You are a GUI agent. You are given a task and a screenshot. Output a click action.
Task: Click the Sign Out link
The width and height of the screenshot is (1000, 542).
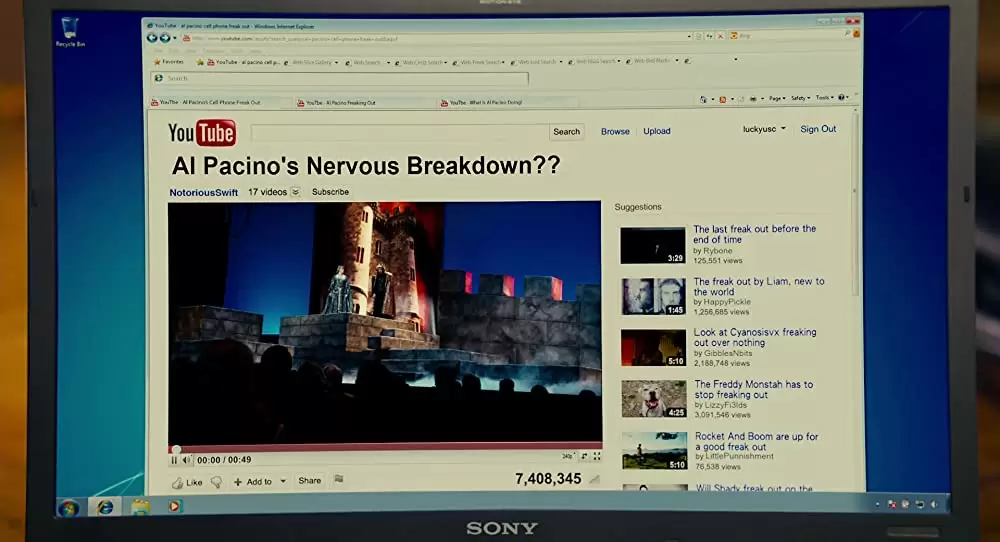818,129
